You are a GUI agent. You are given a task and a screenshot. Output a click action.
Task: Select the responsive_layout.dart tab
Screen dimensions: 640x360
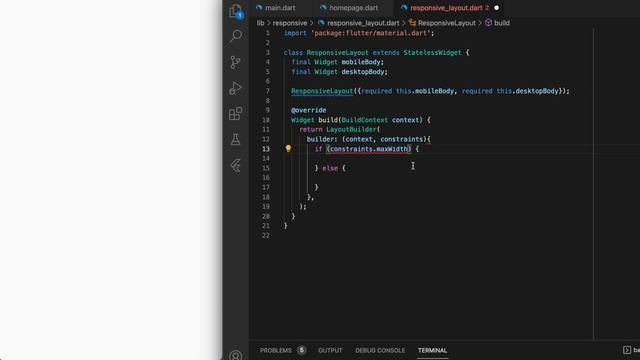(446, 8)
